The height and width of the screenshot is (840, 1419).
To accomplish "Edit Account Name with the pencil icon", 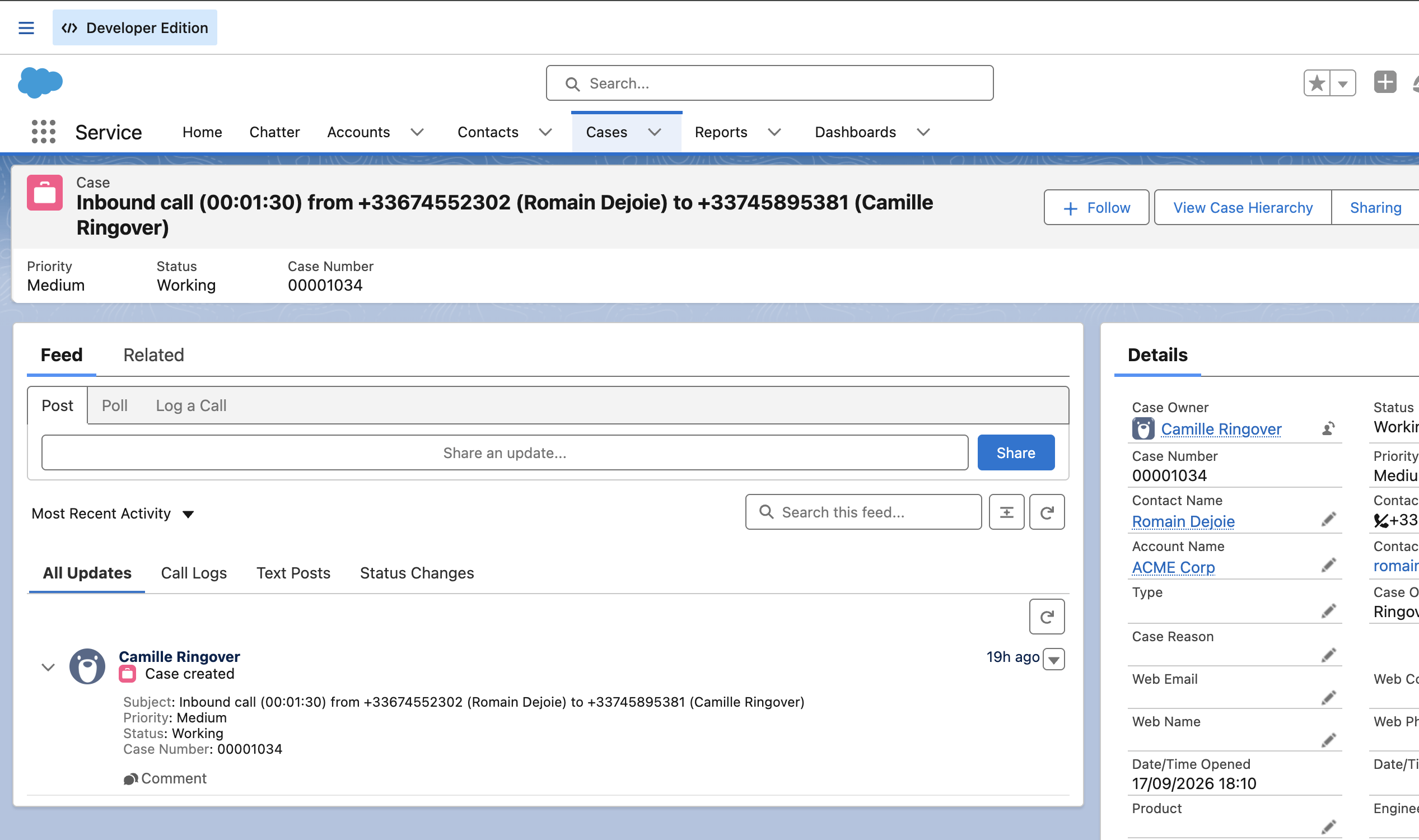I will (x=1328, y=565).
